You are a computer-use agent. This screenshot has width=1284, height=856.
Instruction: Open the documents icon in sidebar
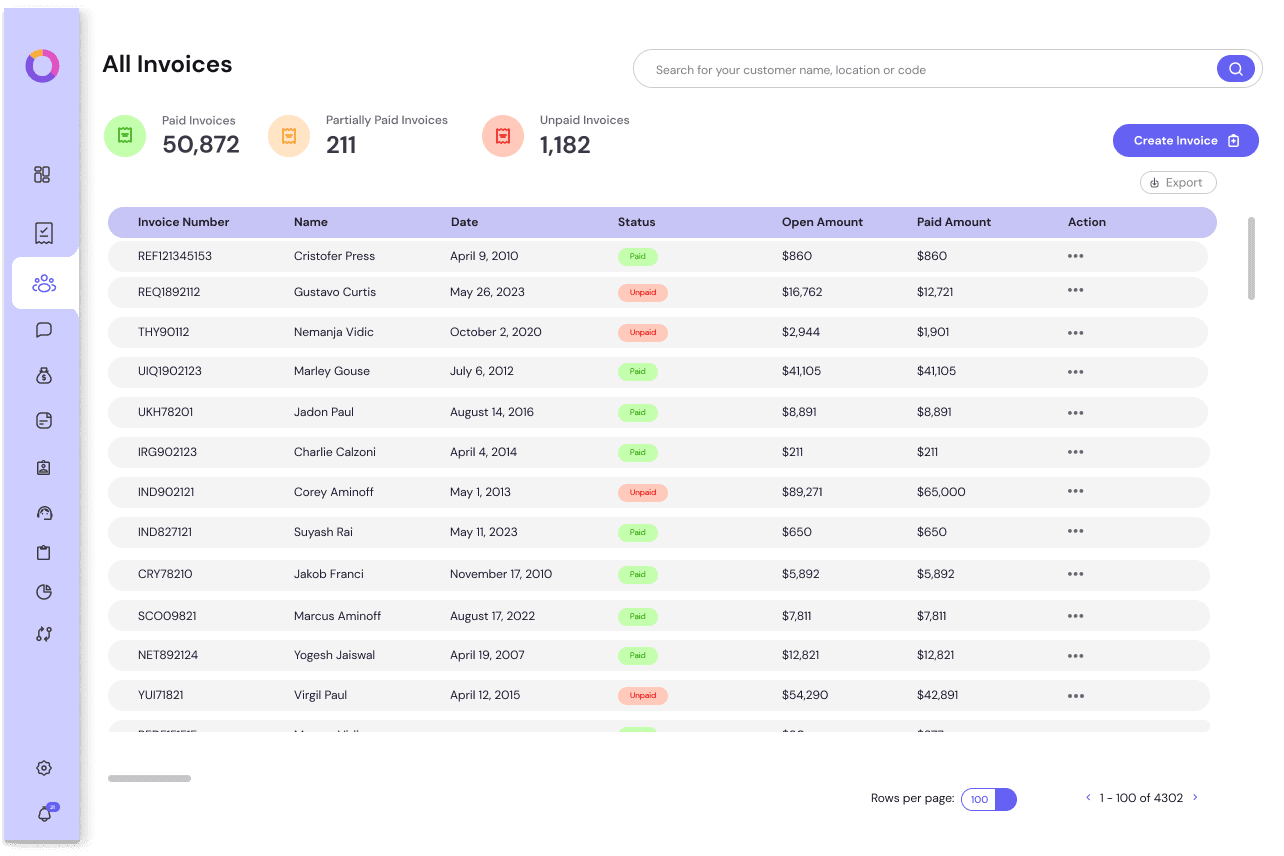43,420
